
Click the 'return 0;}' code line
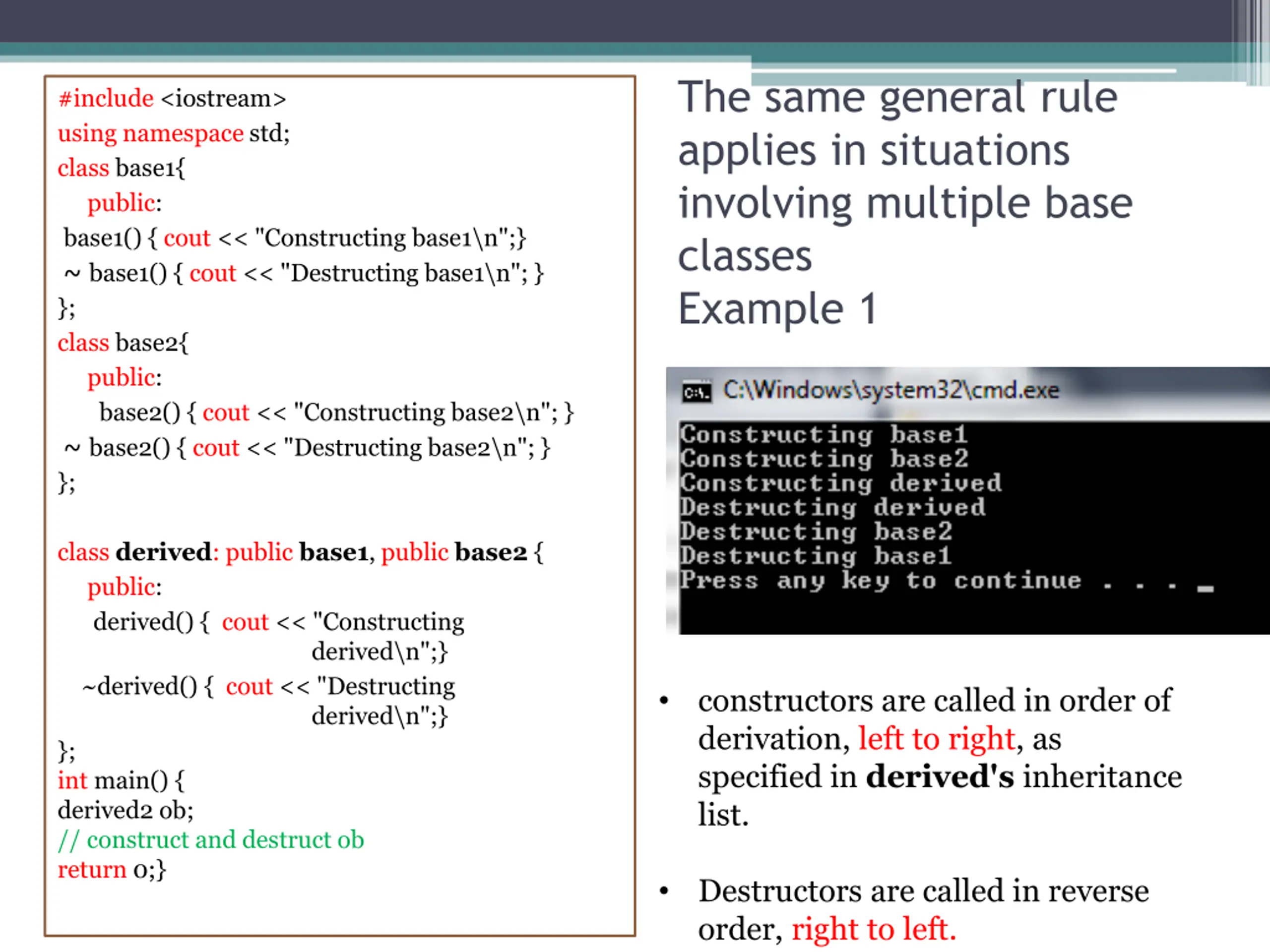[x=112, y=869]
